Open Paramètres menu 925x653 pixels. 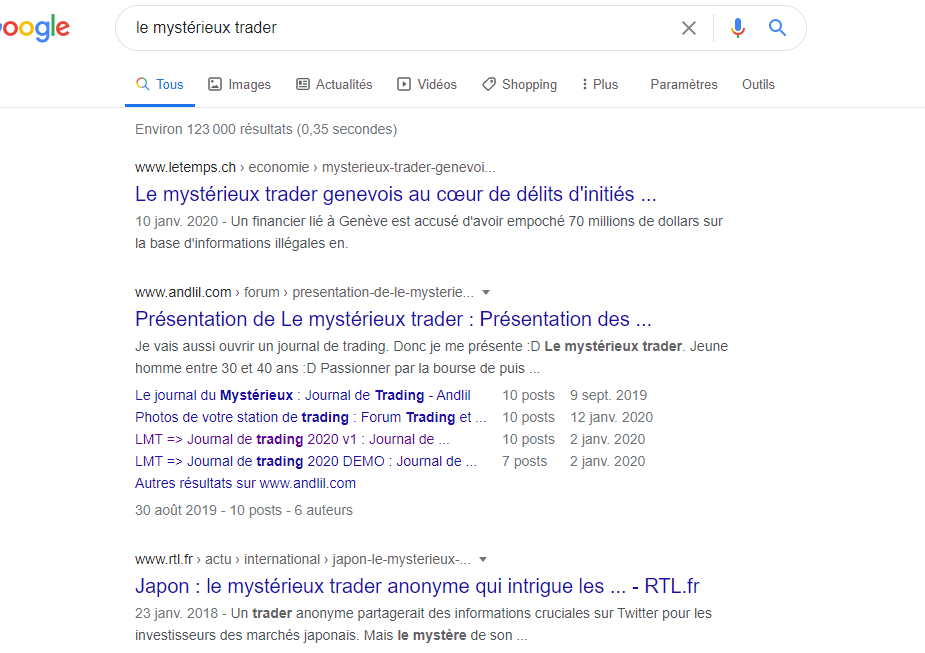(x=684, y=84)
